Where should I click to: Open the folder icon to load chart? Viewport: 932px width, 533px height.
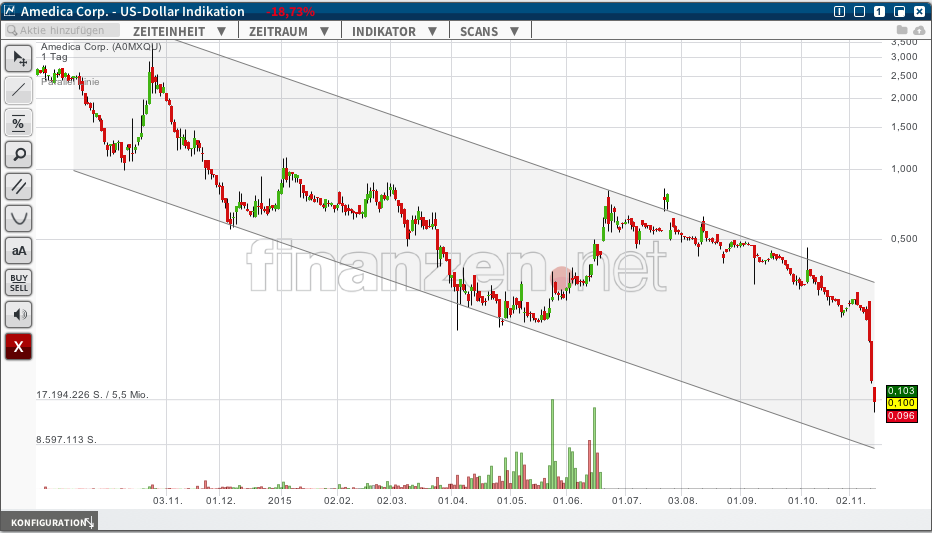902,30
